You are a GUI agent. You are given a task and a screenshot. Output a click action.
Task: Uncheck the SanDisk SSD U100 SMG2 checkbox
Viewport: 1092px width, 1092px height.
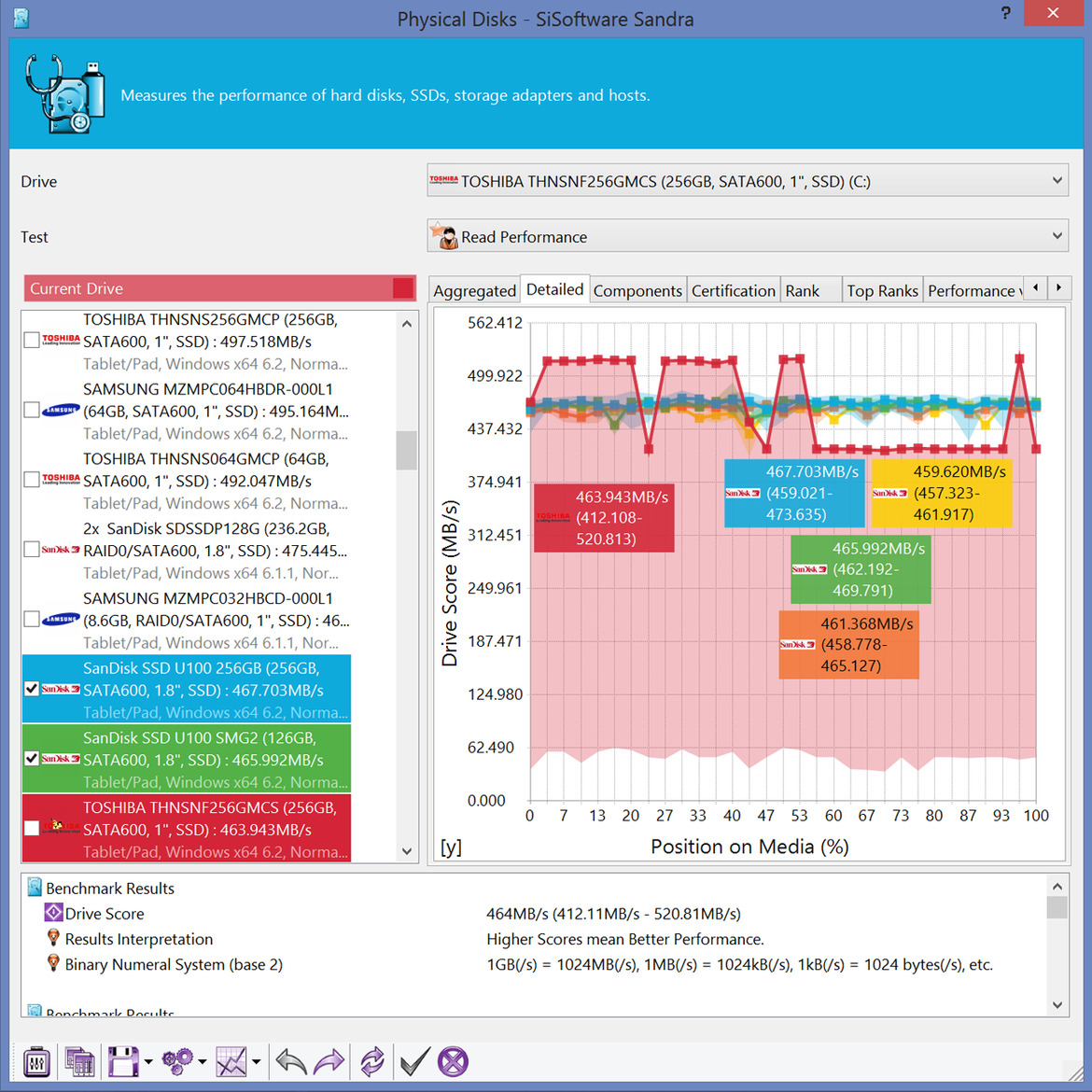32,759
